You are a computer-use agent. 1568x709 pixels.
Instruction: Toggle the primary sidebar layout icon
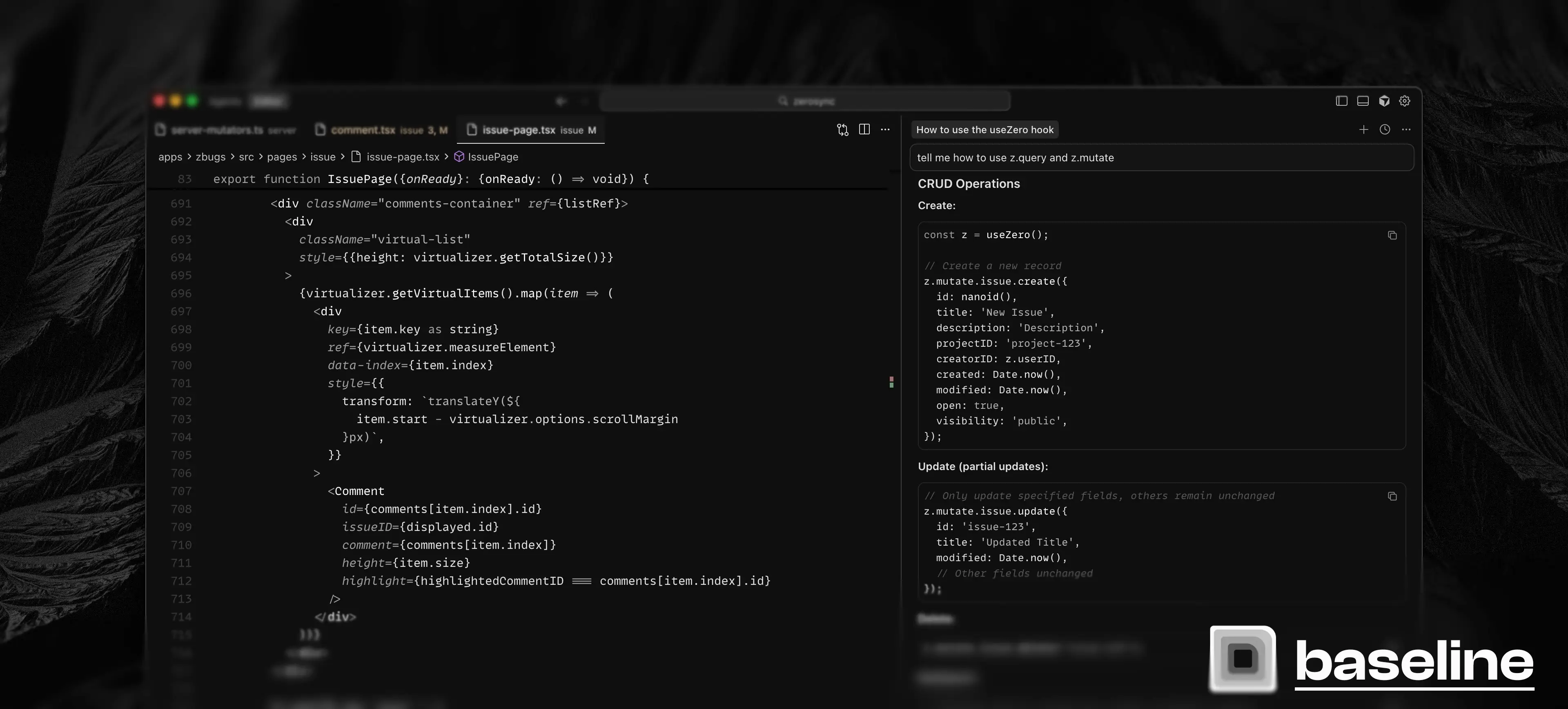point(1341,101)
